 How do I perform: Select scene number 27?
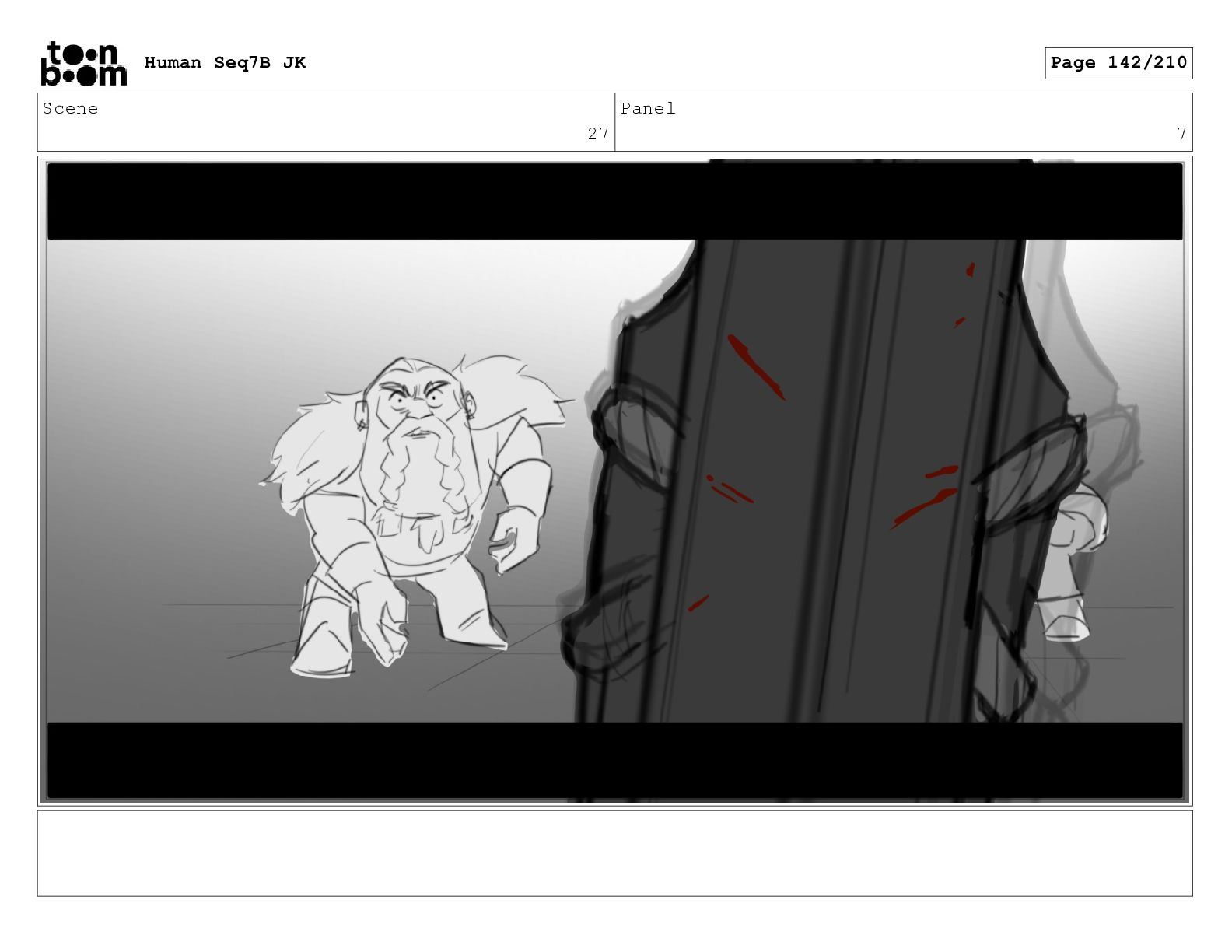pyautogui.click(x=598, y=134)
